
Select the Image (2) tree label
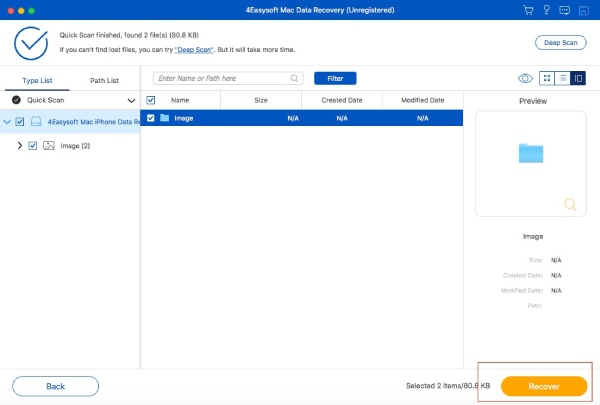click(75, 146)
